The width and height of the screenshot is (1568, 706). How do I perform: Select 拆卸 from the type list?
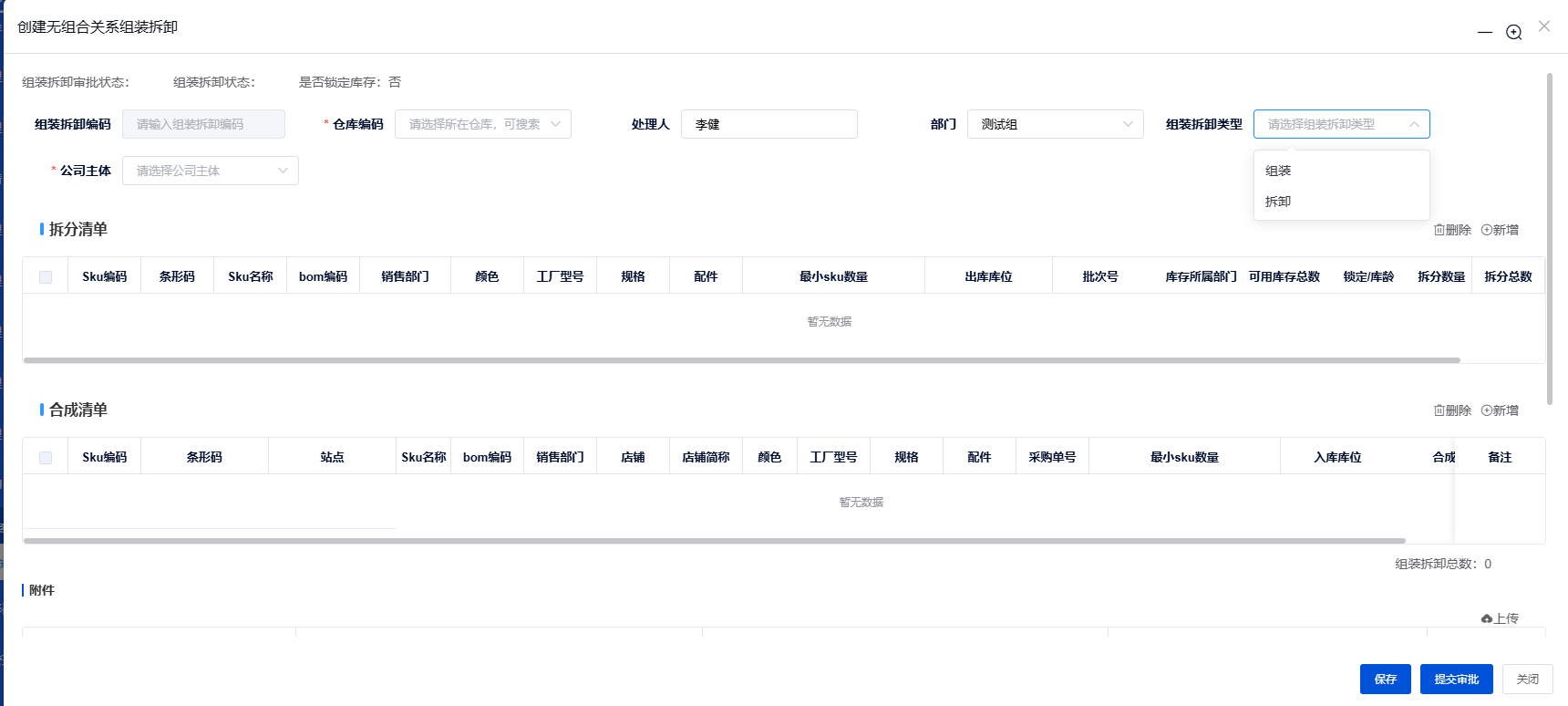click(x=1278, y=202)
